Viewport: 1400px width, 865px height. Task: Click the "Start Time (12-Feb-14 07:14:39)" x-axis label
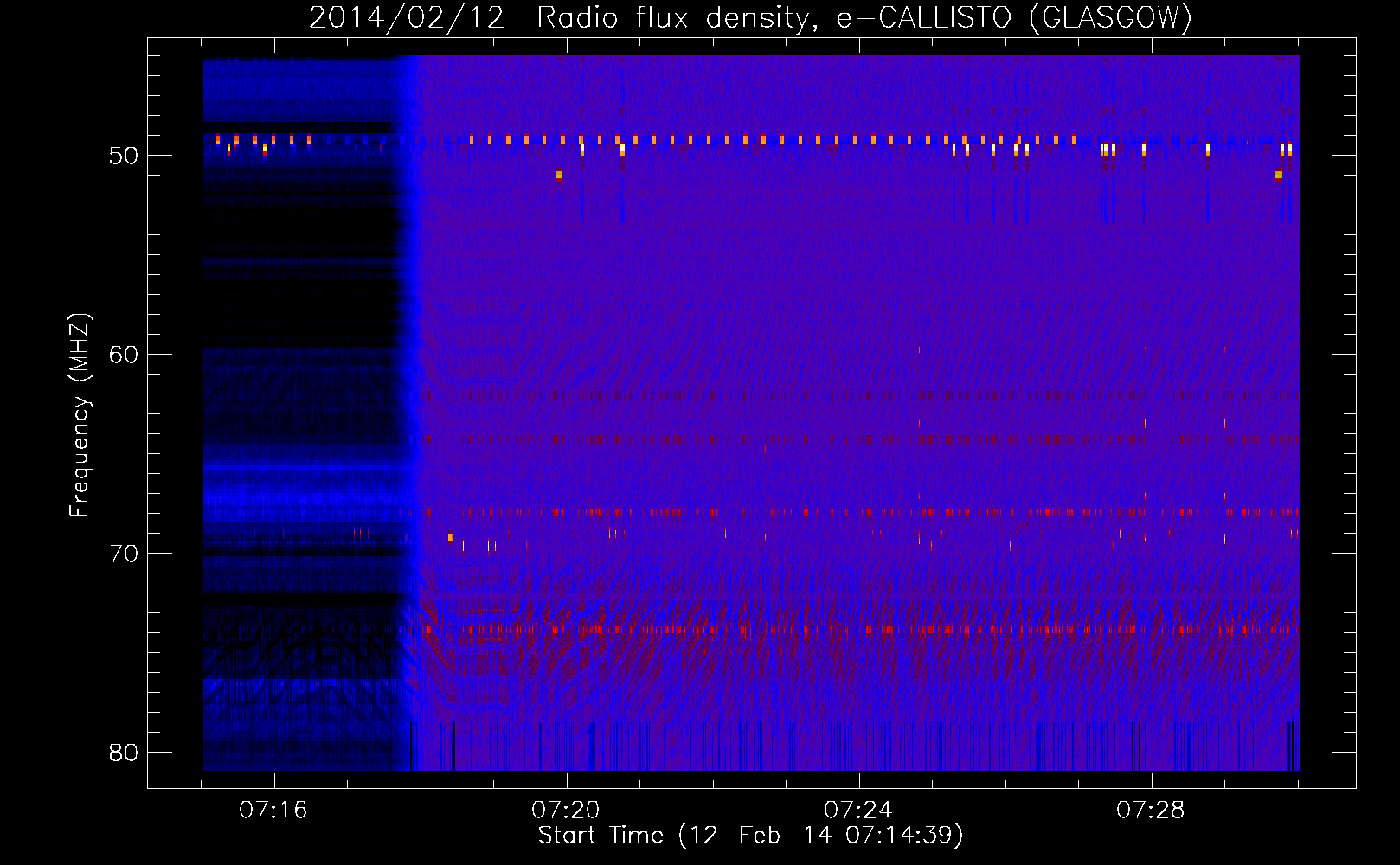pos(750,836)
